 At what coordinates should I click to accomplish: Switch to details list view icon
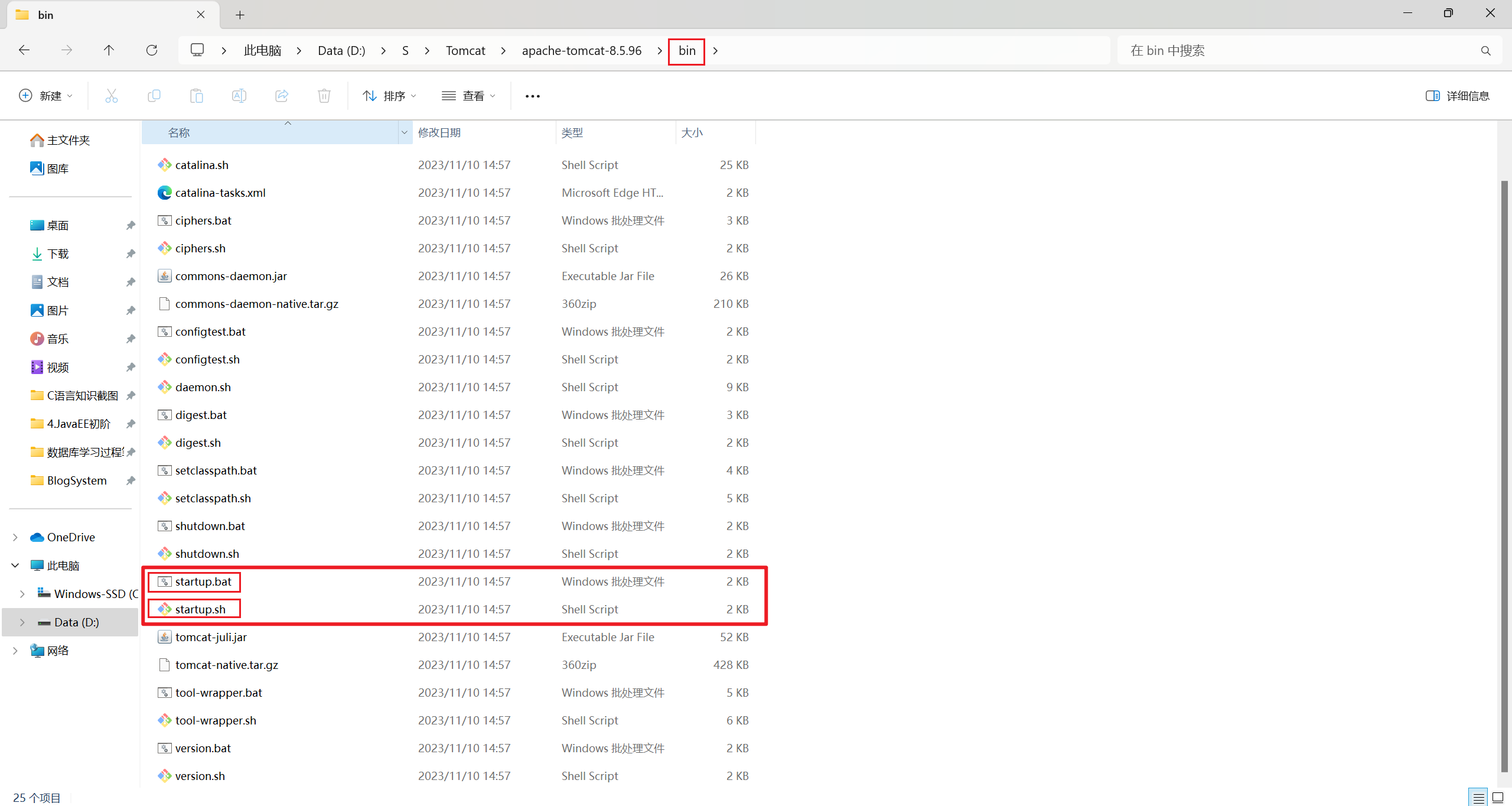(1478, 798)
